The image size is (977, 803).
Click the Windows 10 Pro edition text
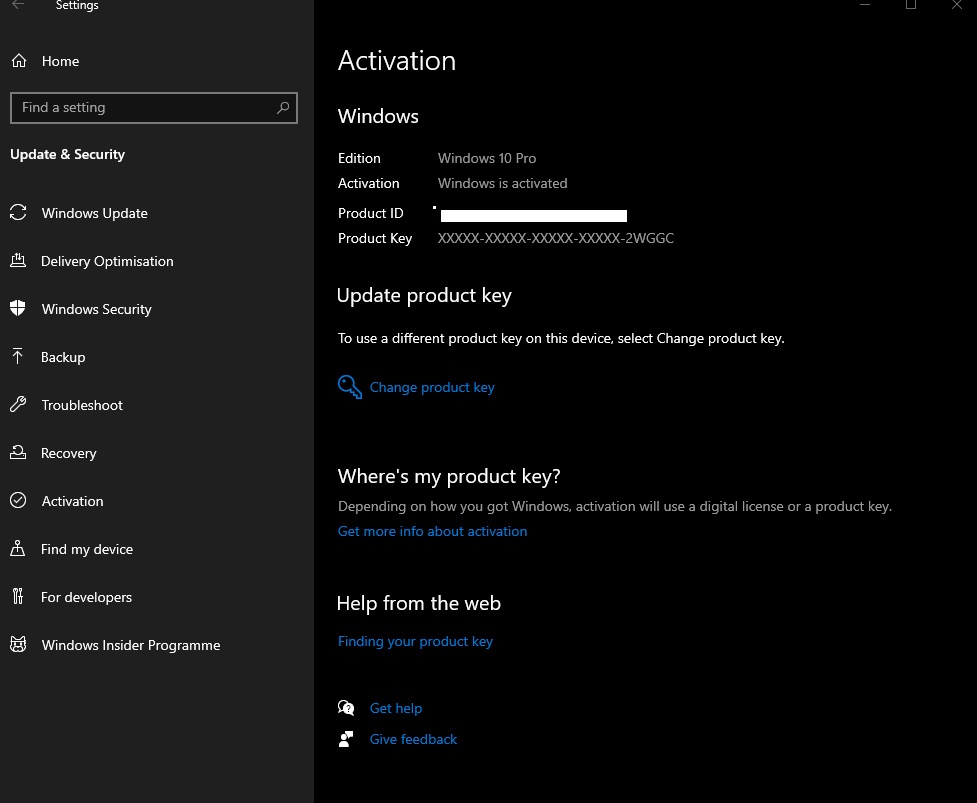[x=487, y=158]
